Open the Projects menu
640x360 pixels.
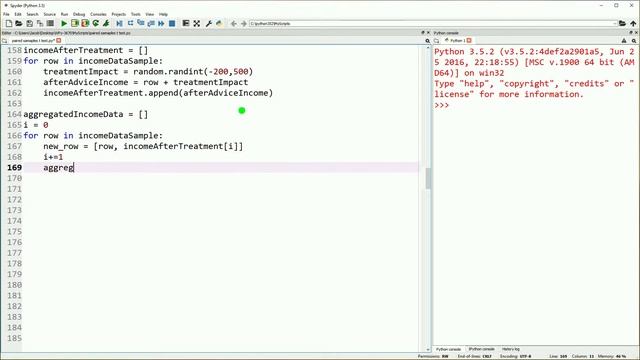click(x=119, y=14)
